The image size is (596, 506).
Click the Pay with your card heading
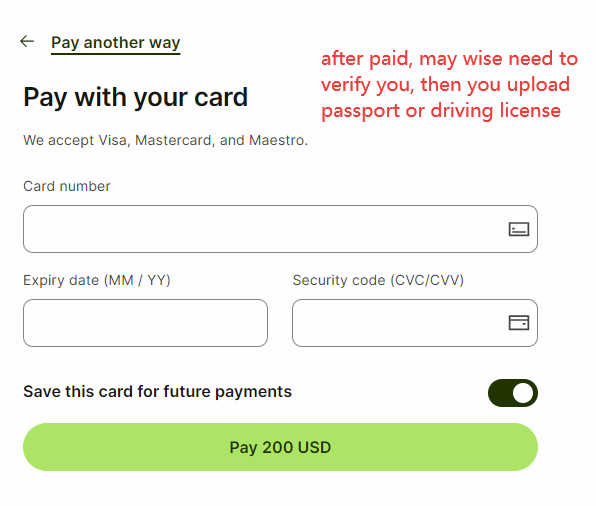(x=136, y=98)
